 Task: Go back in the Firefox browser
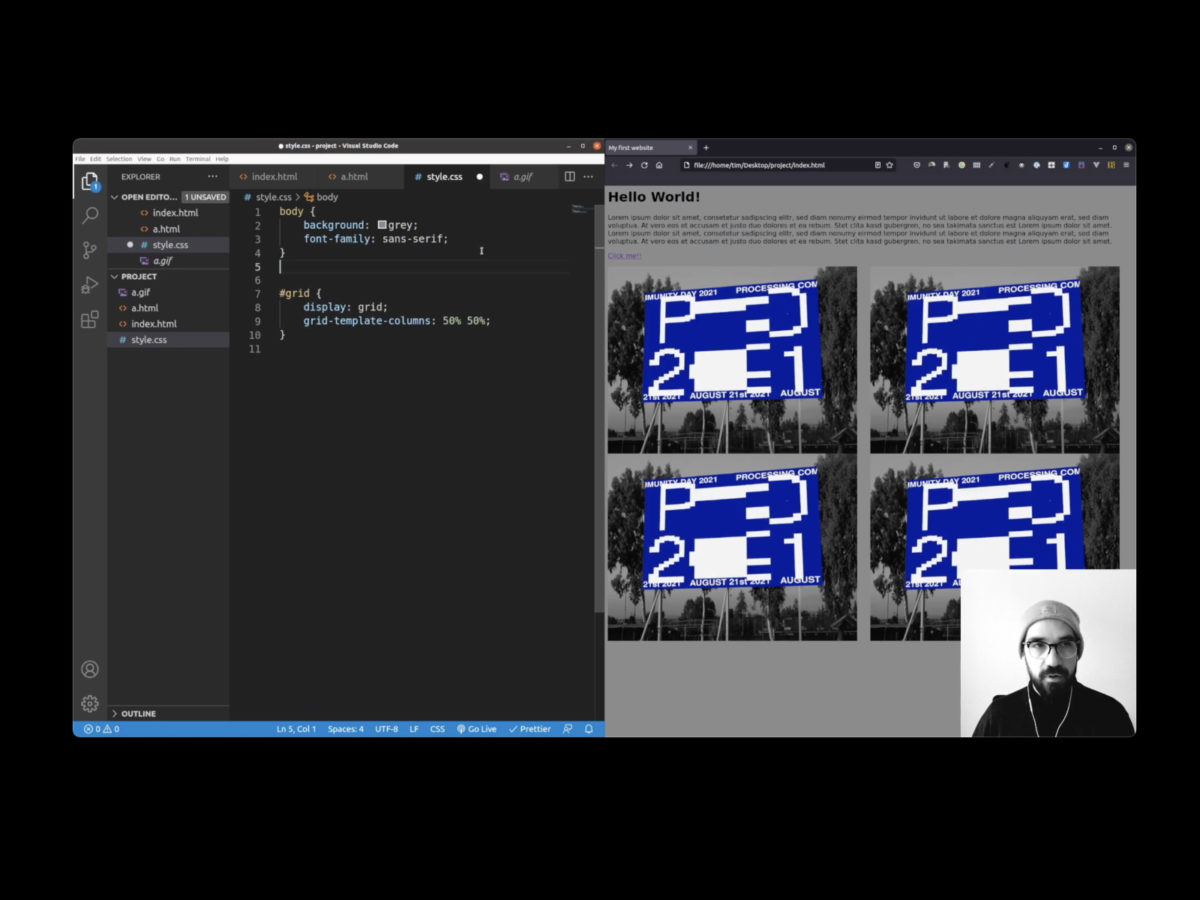(614, 165)
